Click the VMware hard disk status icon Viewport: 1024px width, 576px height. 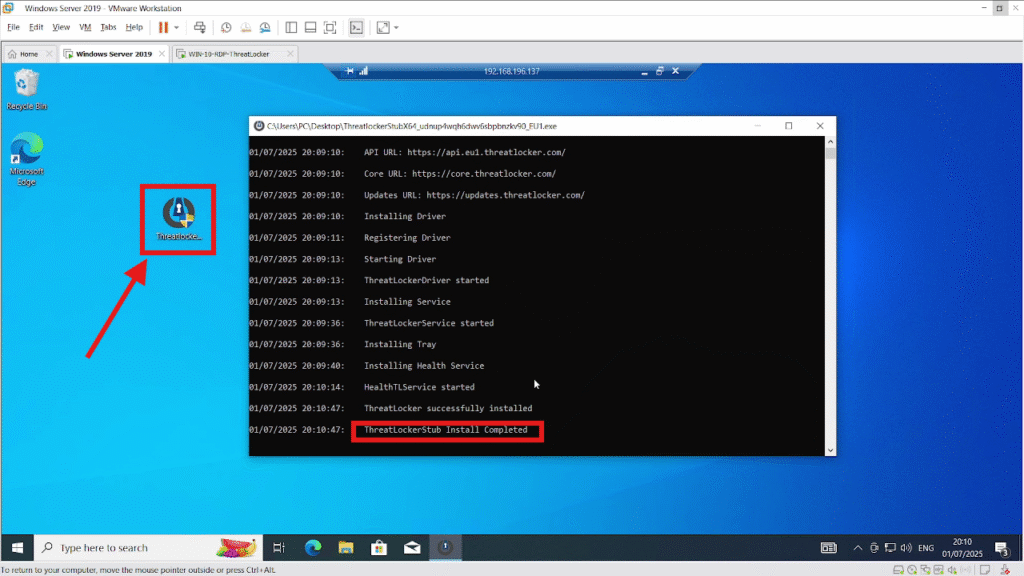899,570
